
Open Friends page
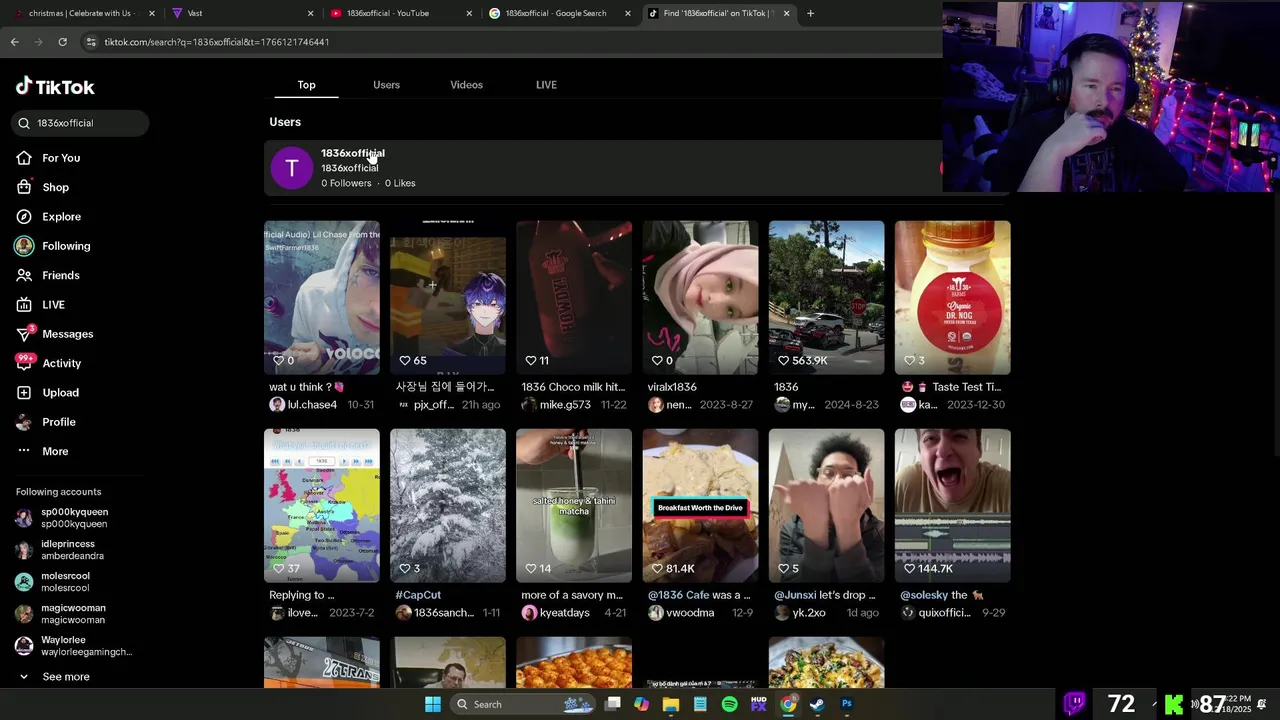tap(60, 275)
